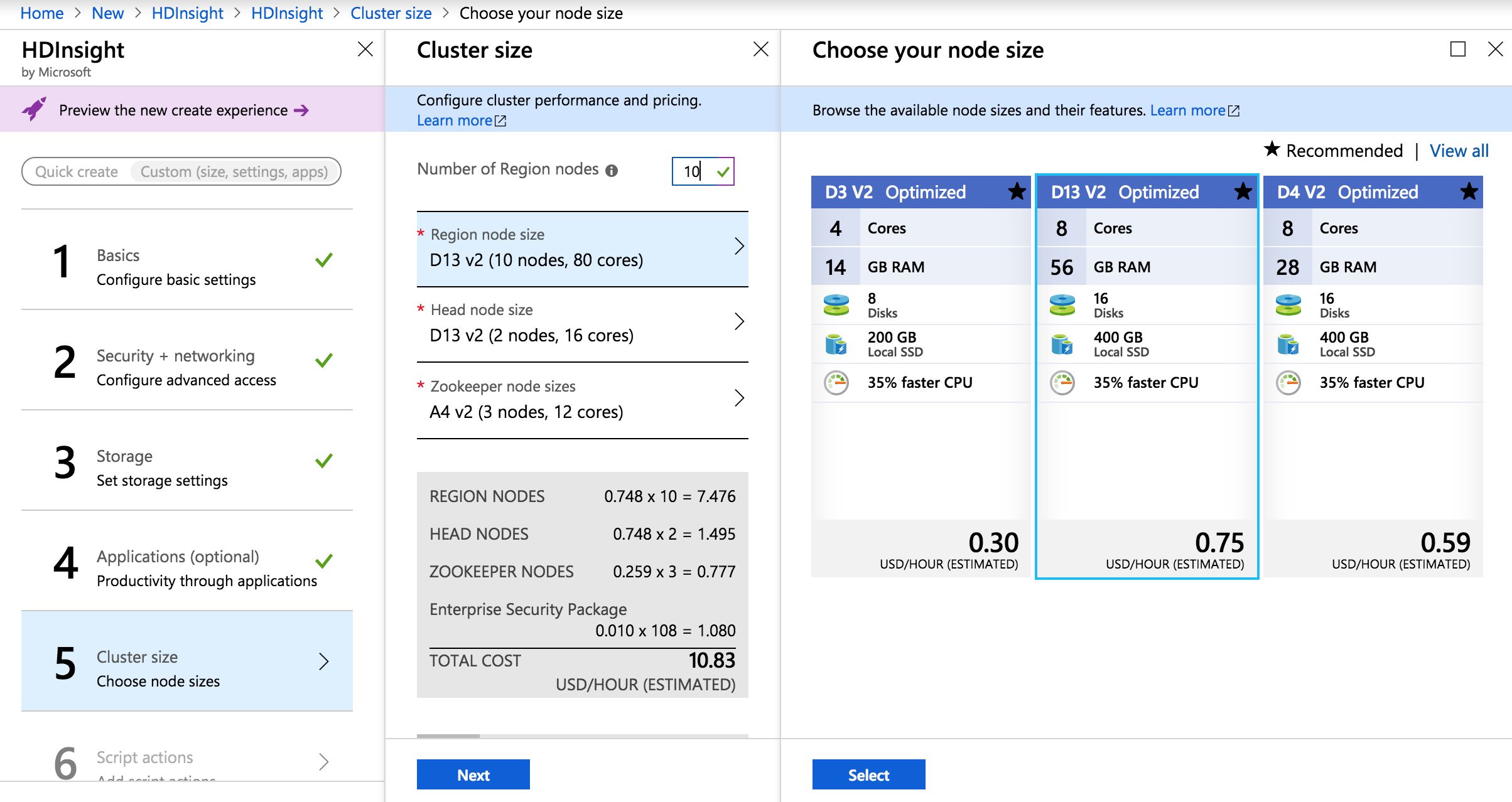Expand the Cluster size step chevron
The width and height of the screenshot is (1512, 802).
324,661
